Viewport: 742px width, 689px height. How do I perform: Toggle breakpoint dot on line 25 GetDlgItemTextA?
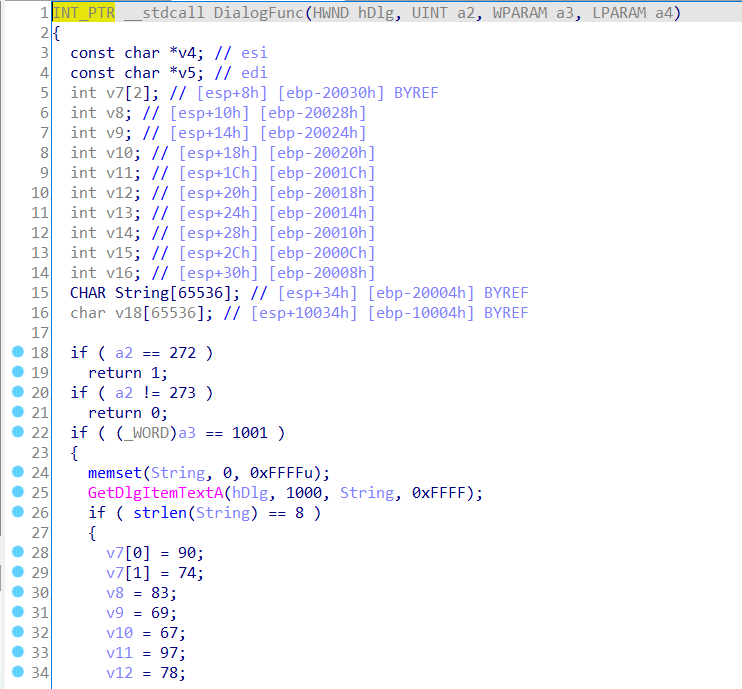coord(17,493)
